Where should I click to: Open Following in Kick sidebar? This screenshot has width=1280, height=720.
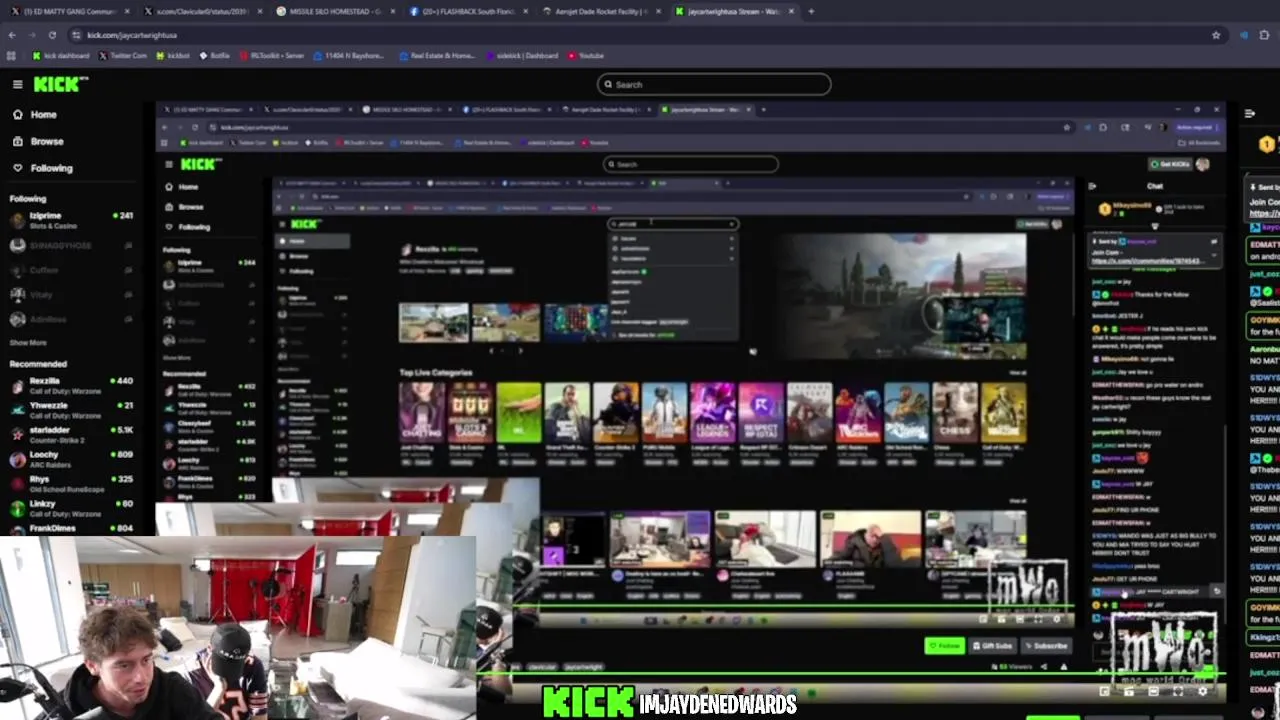click(42, 168)
